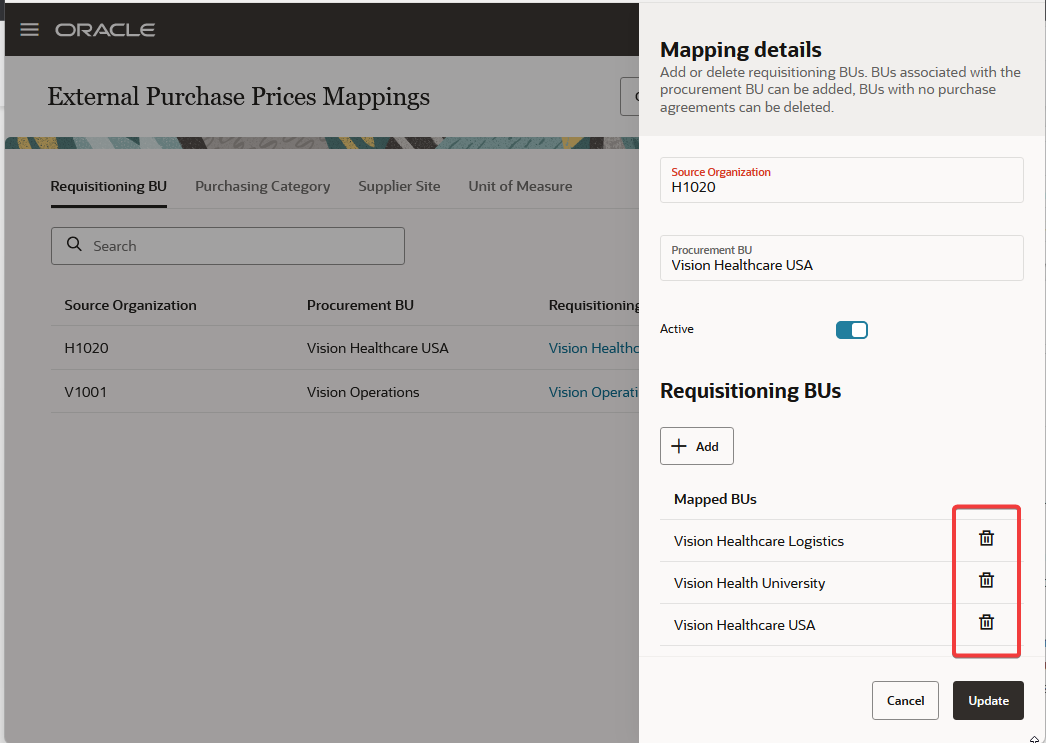1046x743 pixels.
Task: Toggle the Active switch off
Action: tap(851, 330)
